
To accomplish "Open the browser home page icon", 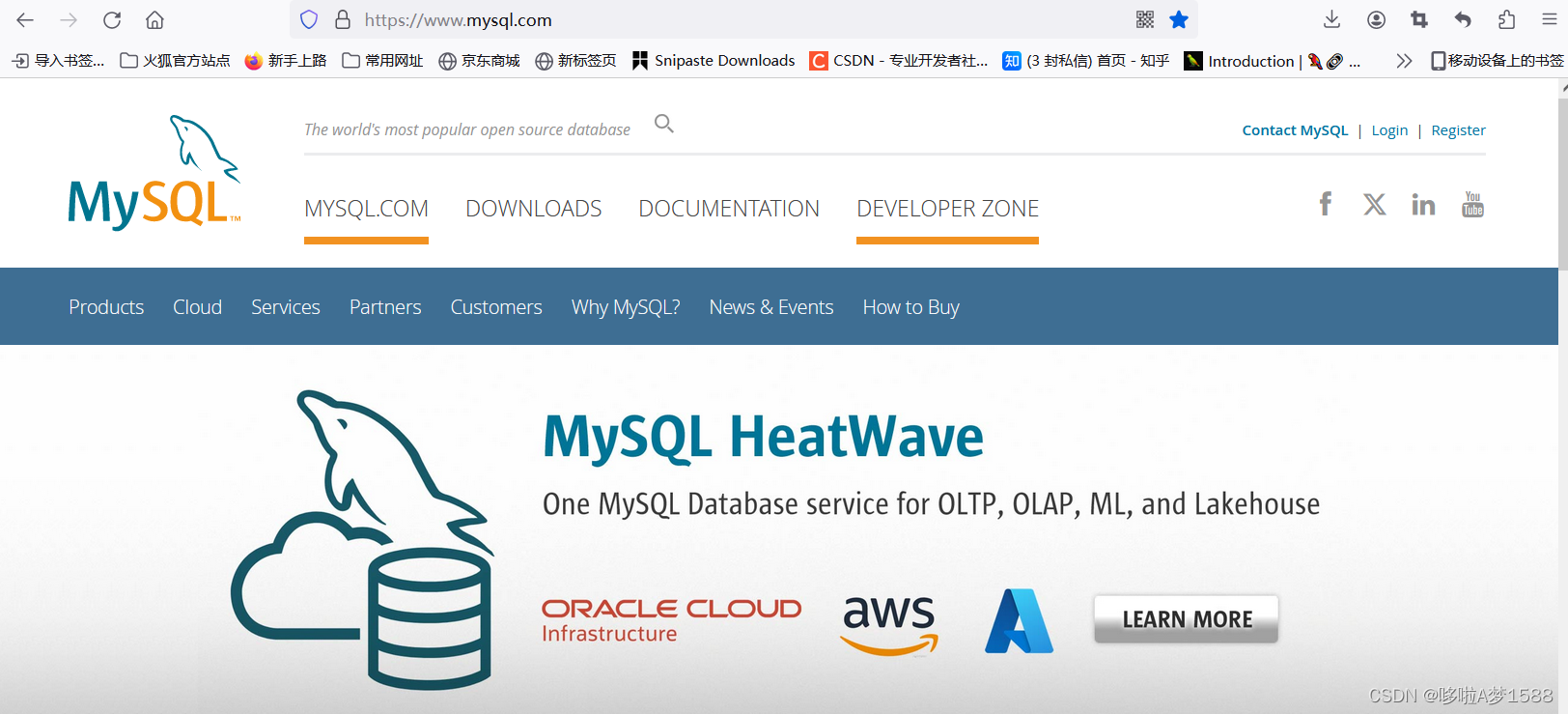I will (x=154, y=19).
